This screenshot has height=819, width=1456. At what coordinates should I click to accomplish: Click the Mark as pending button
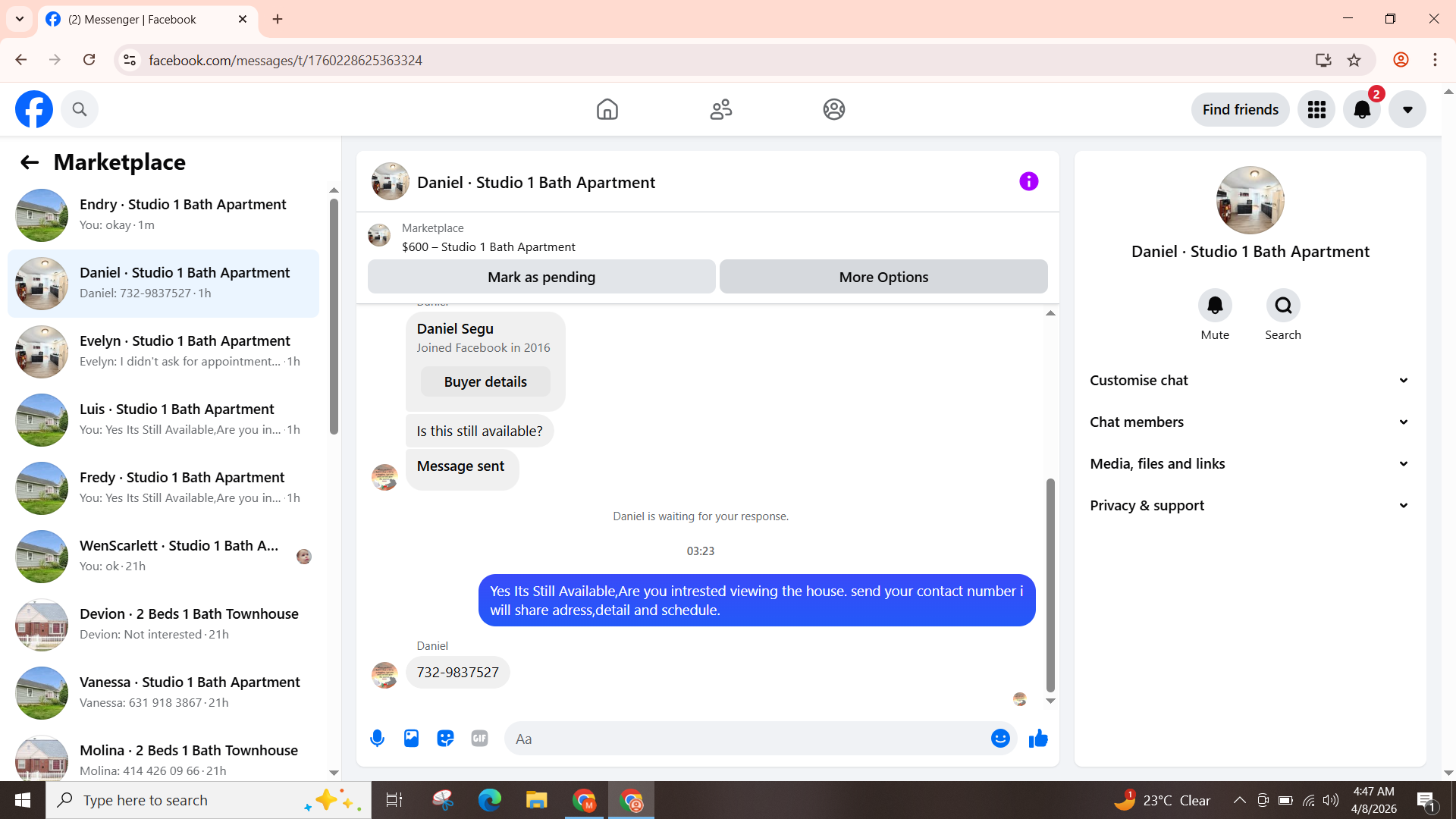coord(541,278)
